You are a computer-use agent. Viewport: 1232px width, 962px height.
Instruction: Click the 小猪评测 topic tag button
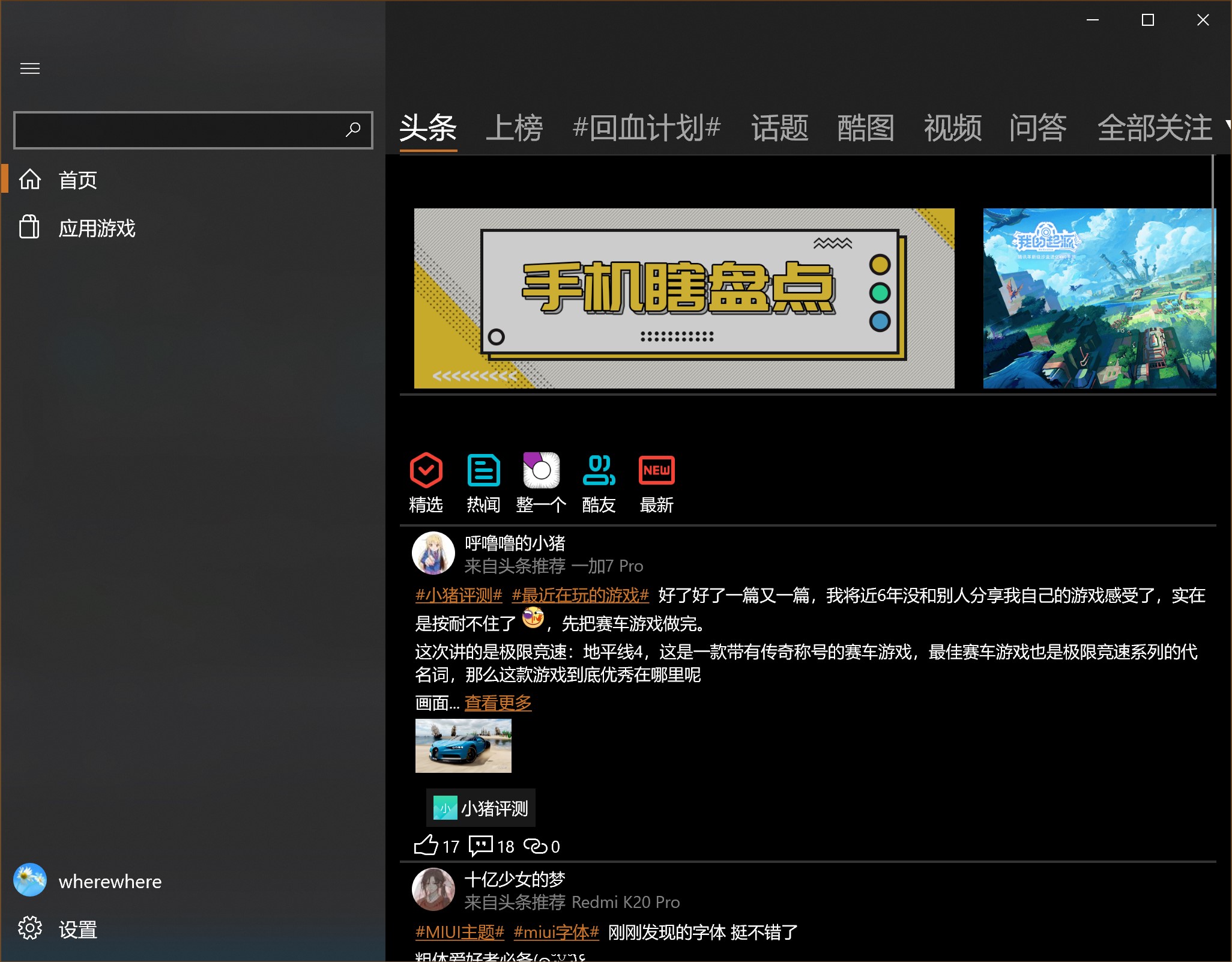tap(481, 808)
